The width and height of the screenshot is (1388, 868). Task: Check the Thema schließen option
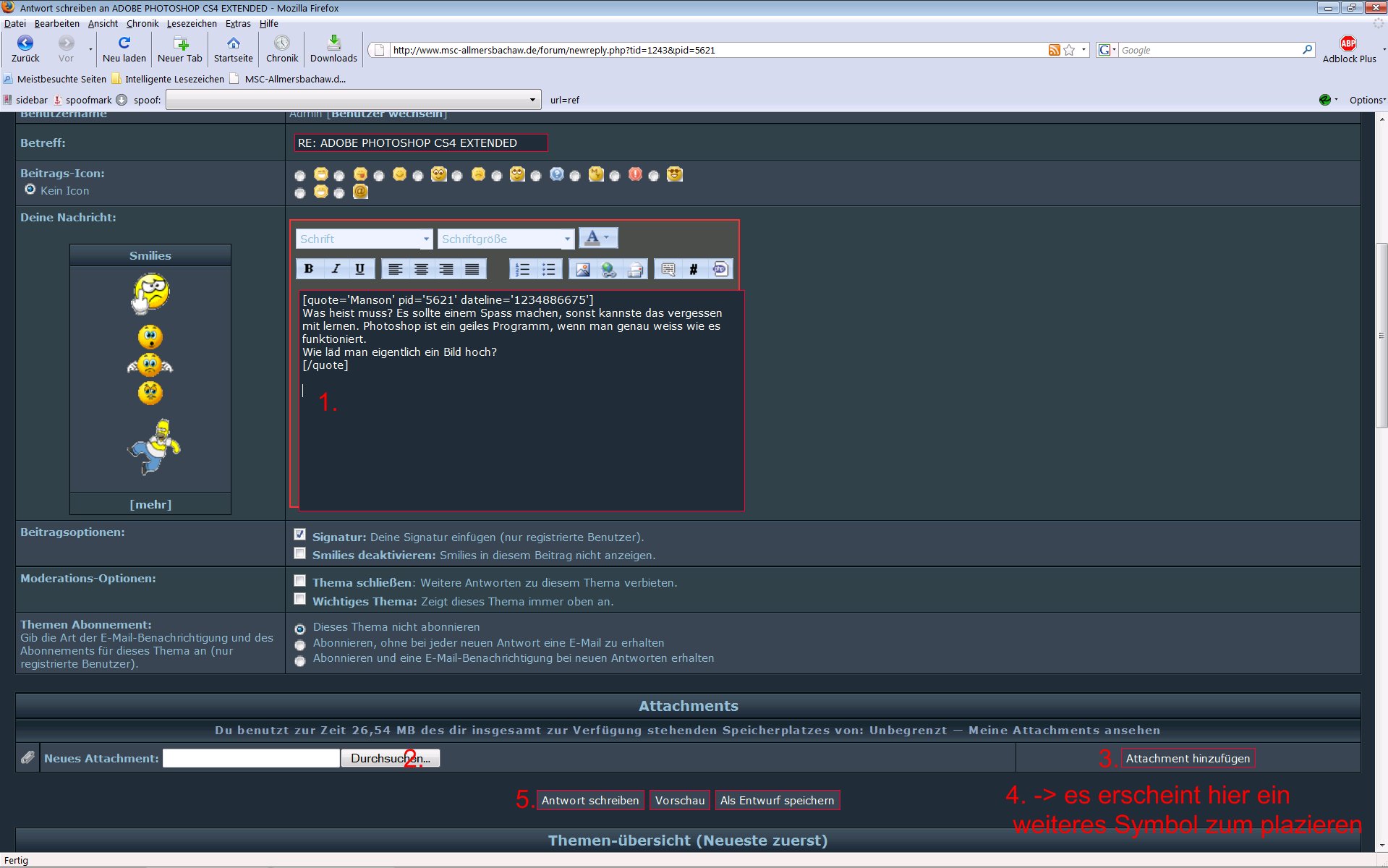(x=299, y=581)
